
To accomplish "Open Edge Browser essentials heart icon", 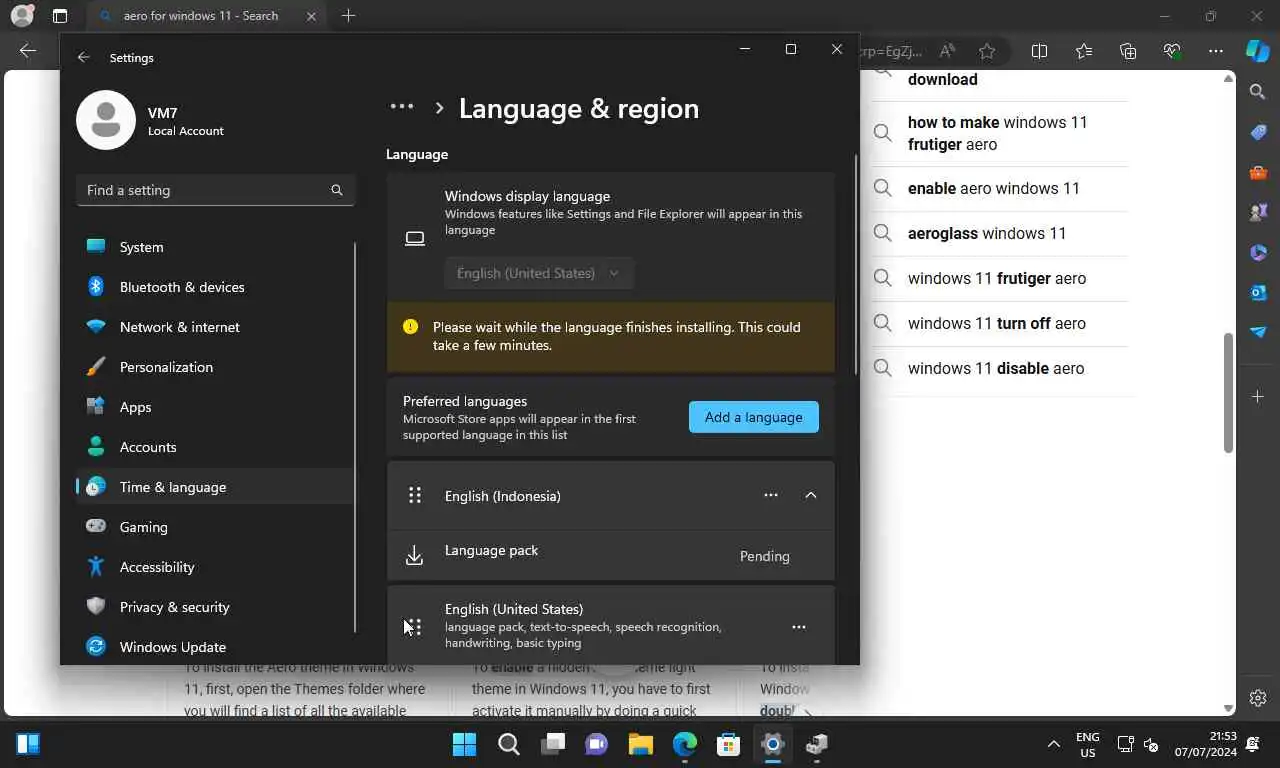I will coord(1172,51).
